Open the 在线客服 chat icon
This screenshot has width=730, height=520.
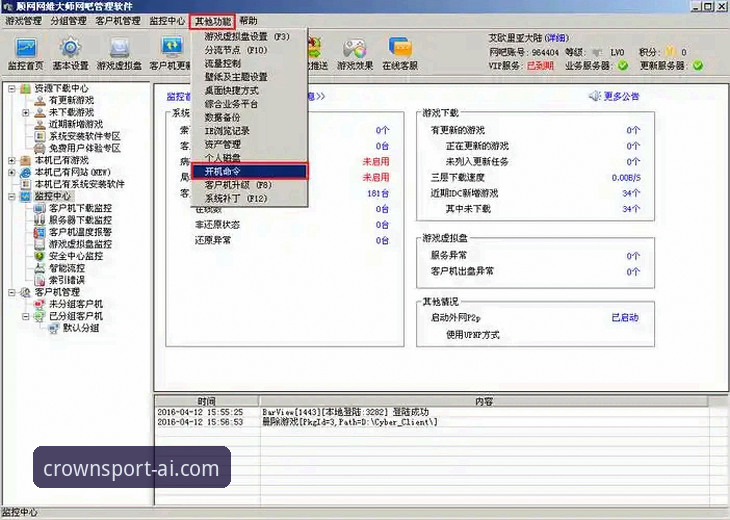(400, 48)
